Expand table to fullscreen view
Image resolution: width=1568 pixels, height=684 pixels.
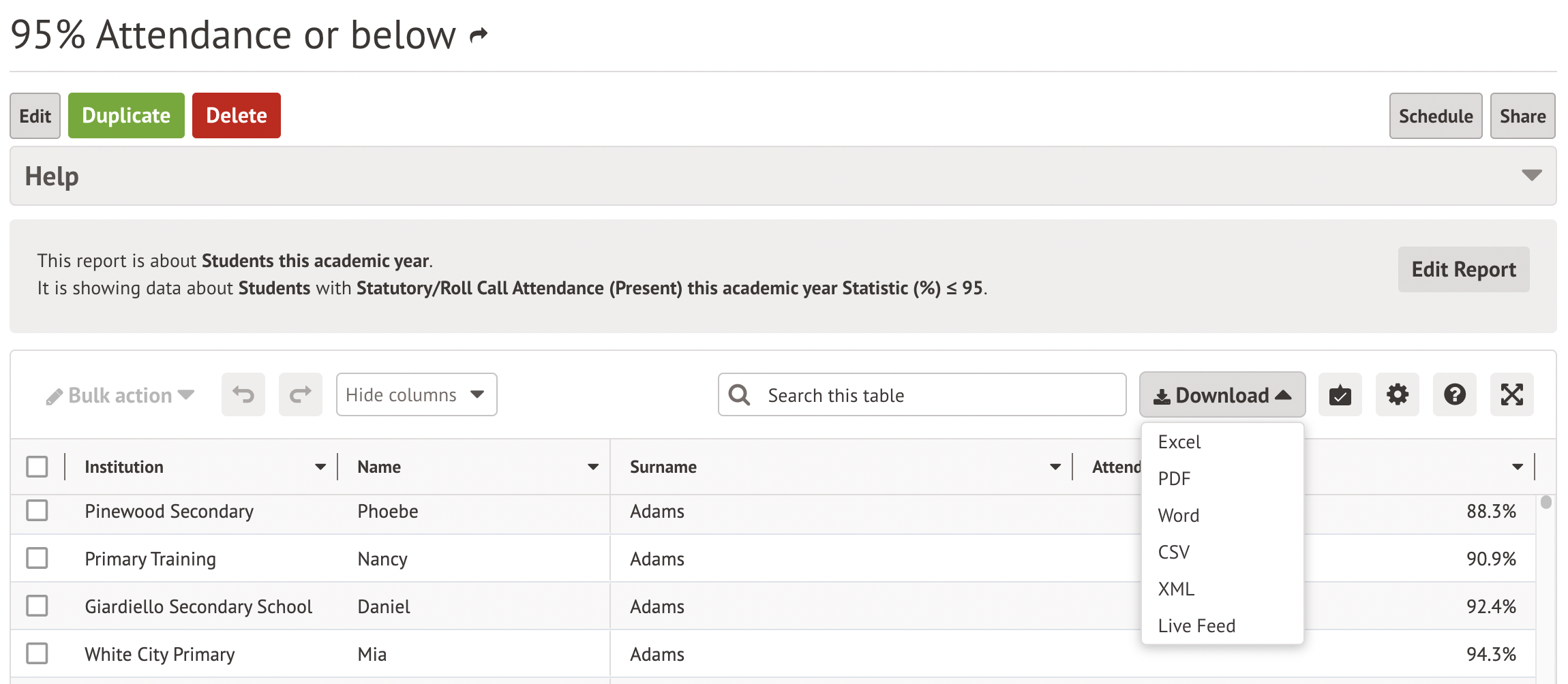click(x=1511, y=394)
